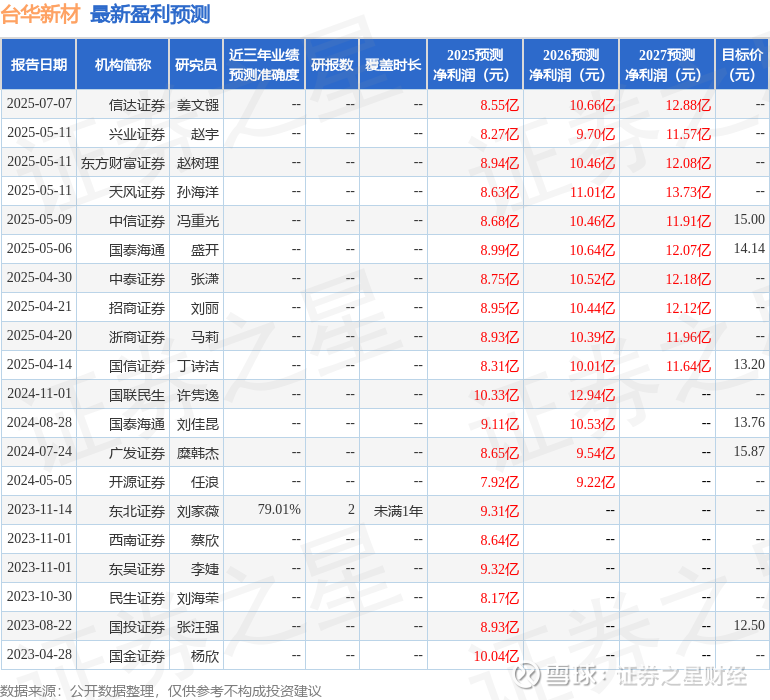770x700 pixels.
Task: Click the 研报数 column header
Action: 332,64
